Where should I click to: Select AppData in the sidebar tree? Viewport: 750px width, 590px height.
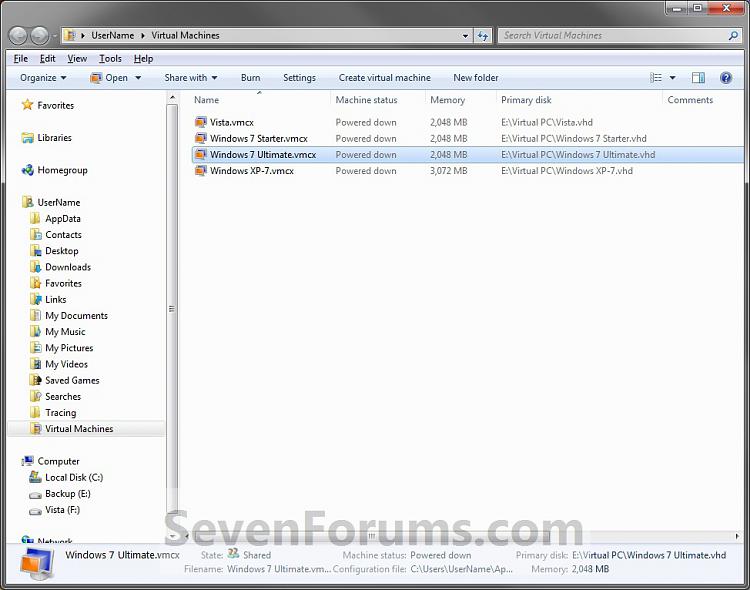click(x=63, y=219)
